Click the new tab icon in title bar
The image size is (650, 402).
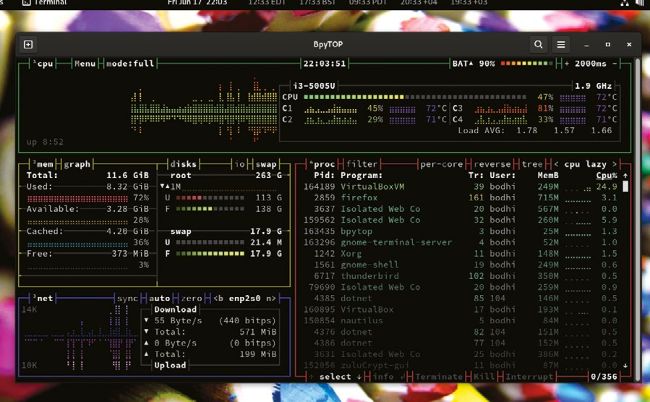28,44
